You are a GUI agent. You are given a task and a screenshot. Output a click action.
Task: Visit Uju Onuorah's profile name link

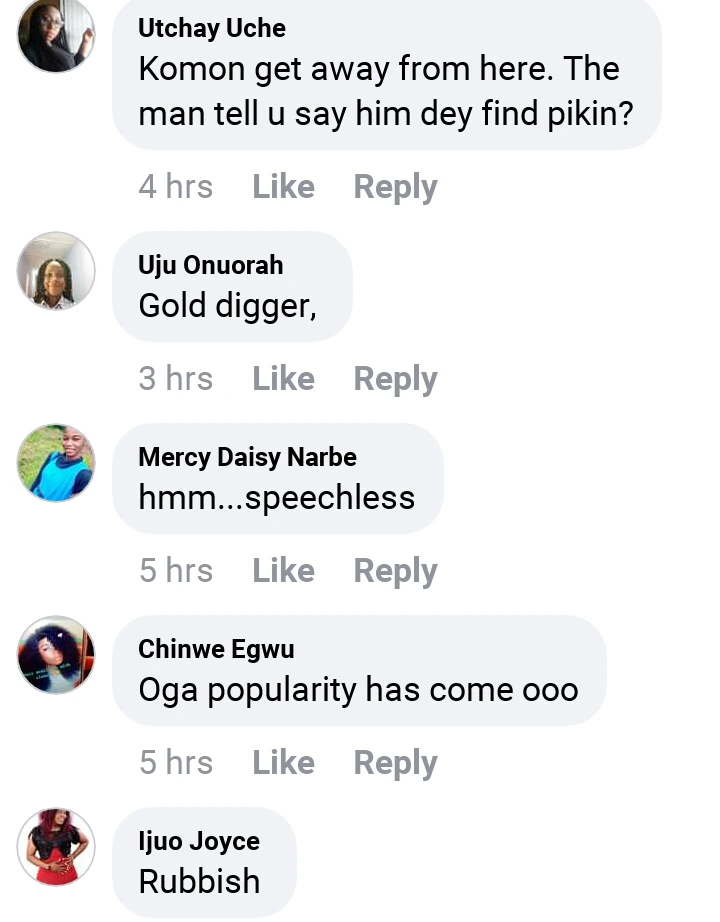pyautogui.click(x=211, y=265)
